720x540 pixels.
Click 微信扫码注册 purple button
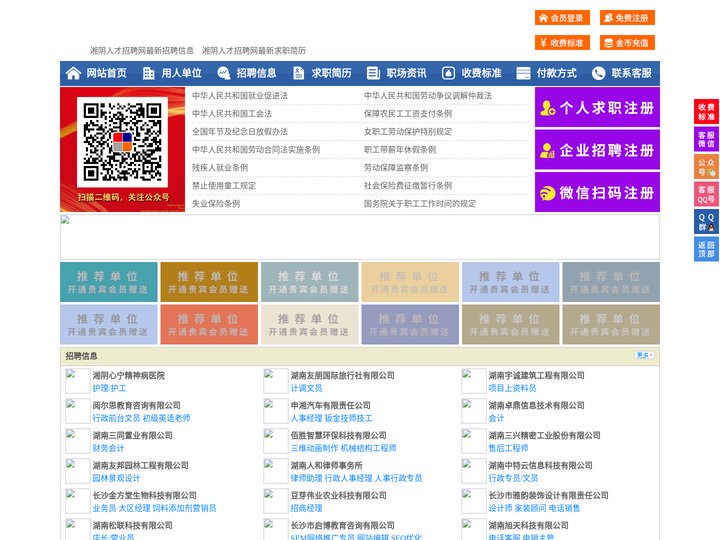pos(597,192)
